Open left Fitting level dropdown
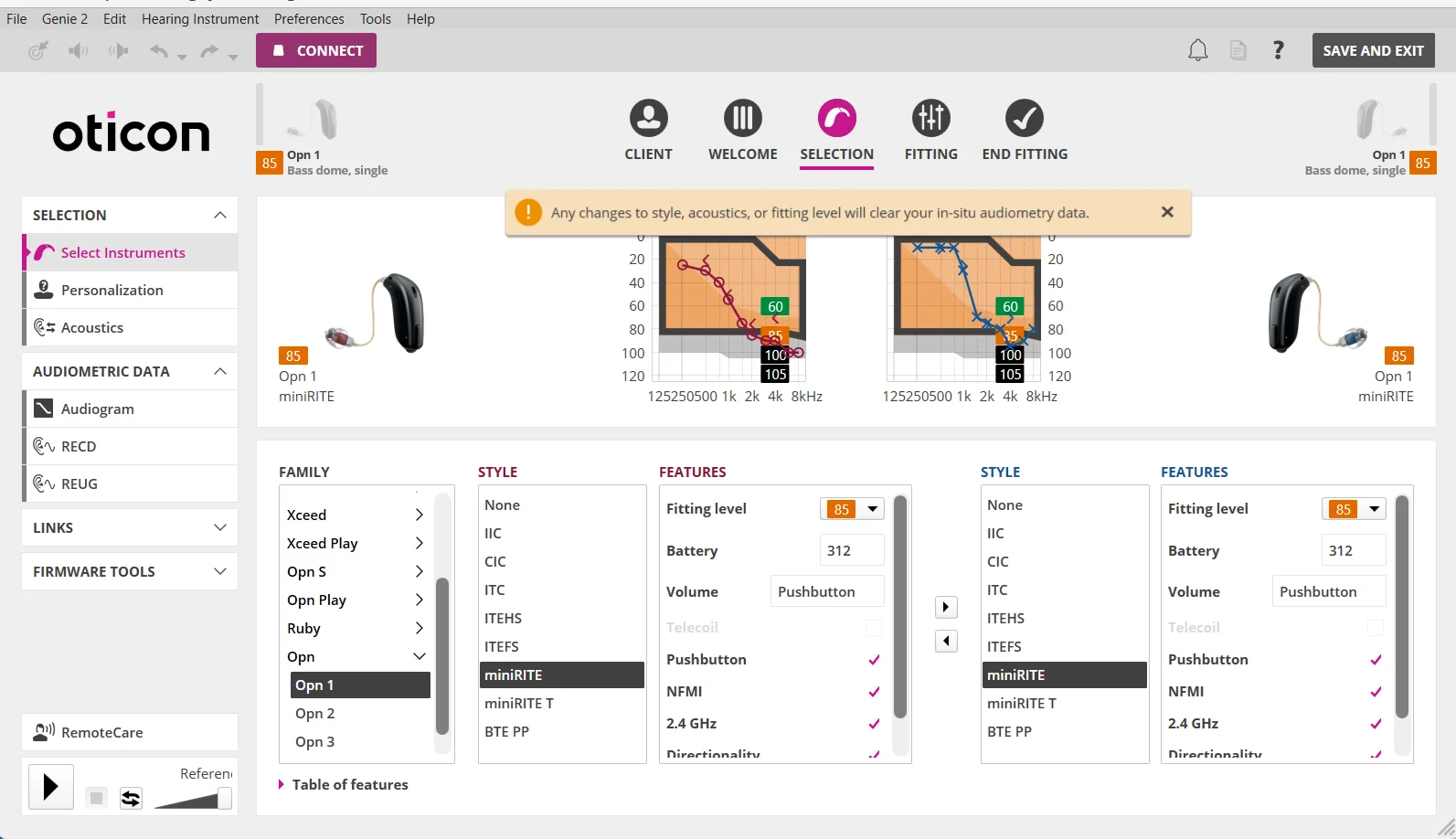The height and width of the screenshot is (839, 1456). (x=852, y=509)
